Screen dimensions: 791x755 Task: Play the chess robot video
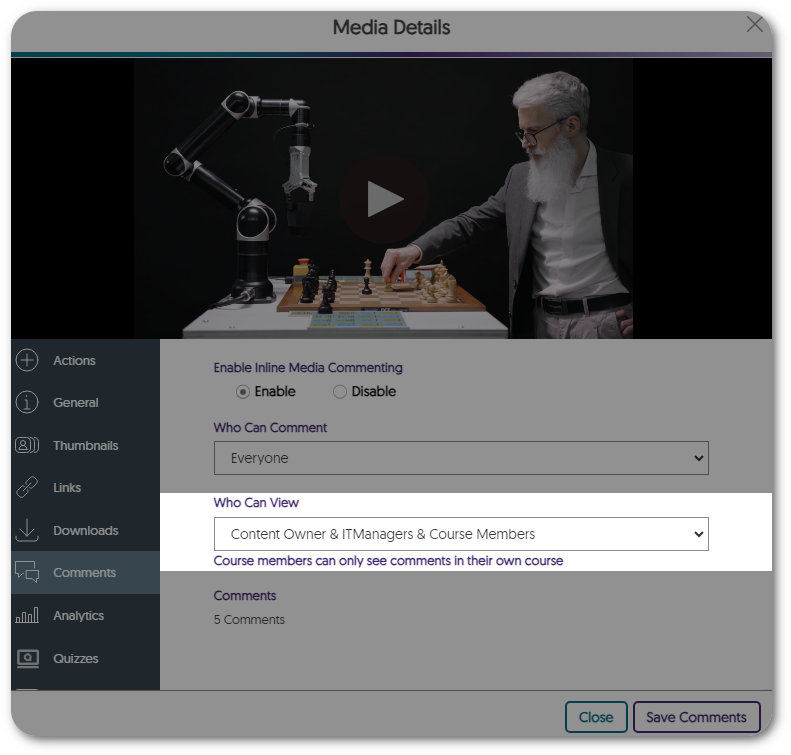coord(384,199)
